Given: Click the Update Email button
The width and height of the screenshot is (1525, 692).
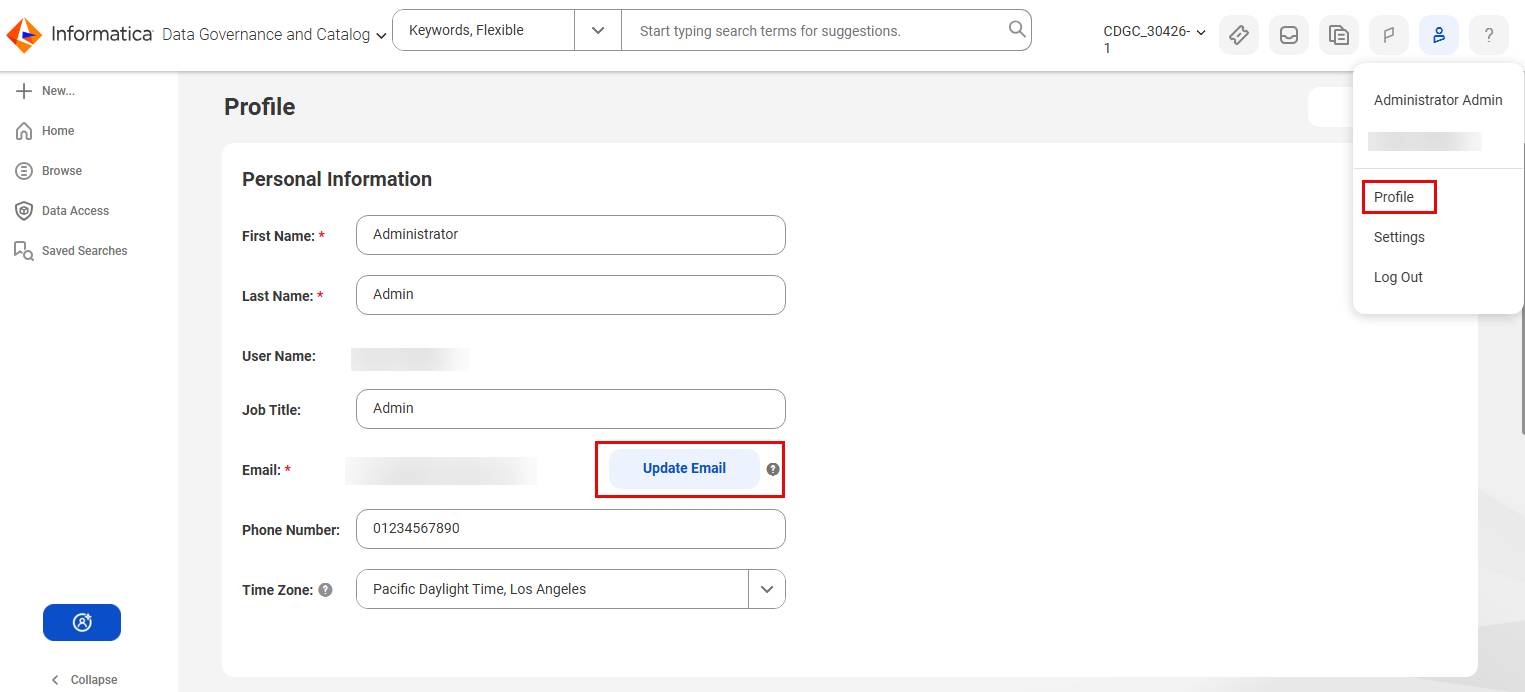Looking at the screenshot, I should (684, 468).
